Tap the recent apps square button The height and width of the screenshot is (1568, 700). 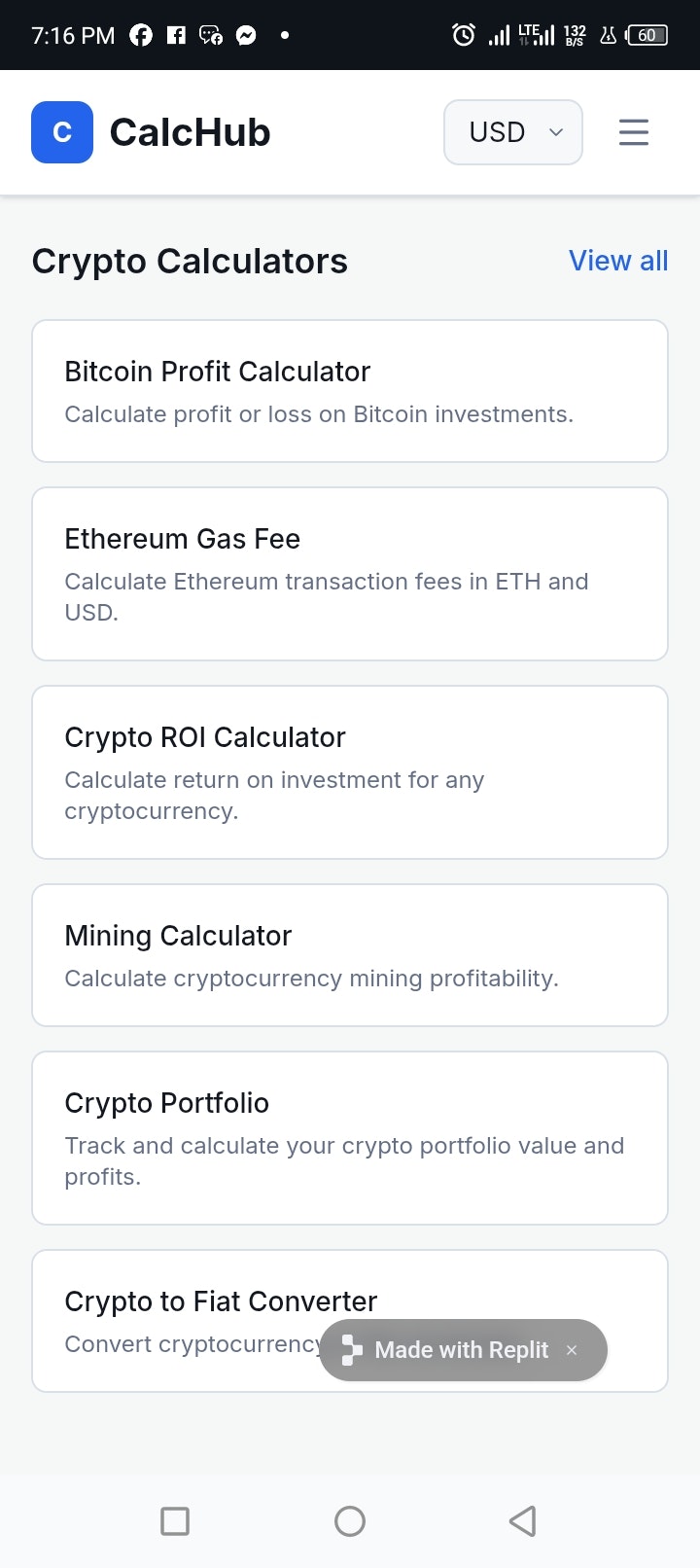point(175,1521)
